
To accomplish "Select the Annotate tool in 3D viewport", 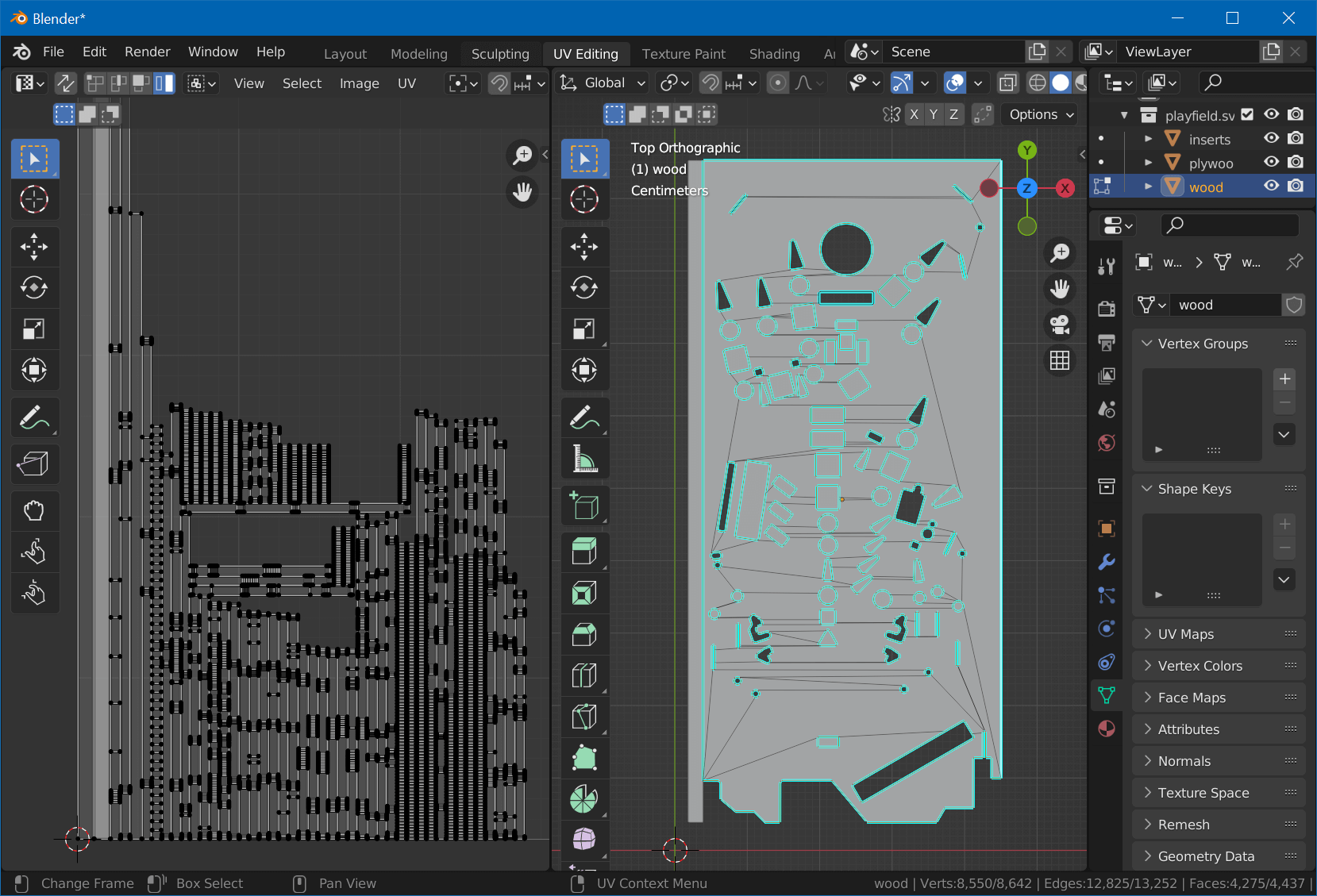I will coord(585,416).
